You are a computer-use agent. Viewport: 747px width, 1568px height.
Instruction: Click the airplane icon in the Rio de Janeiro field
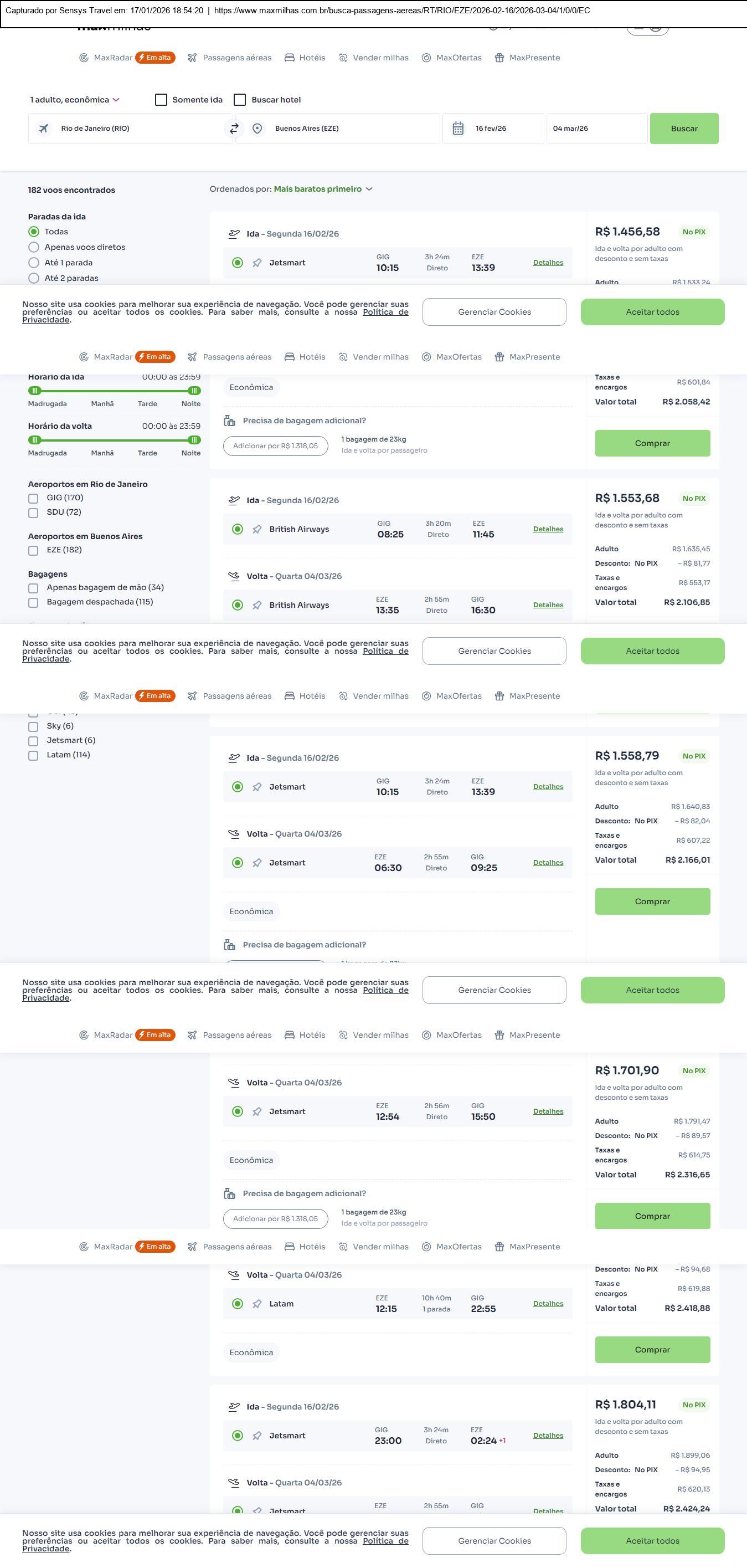coord(44,129)
